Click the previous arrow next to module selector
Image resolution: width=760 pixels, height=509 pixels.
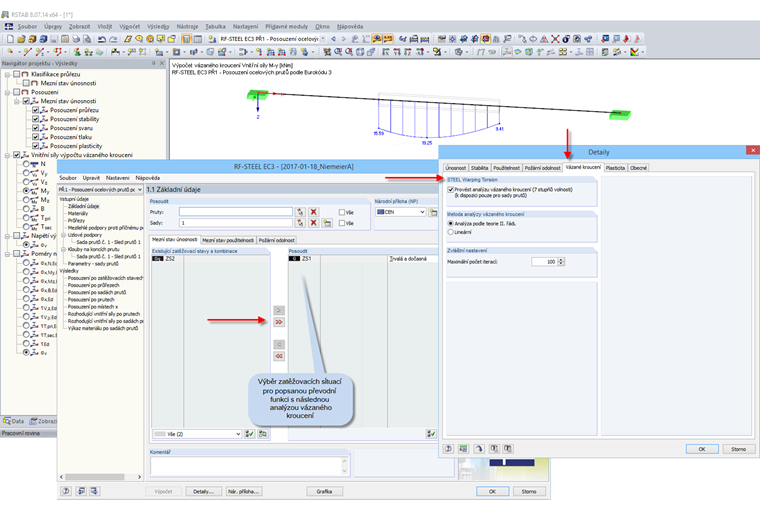tap(333, 39)
